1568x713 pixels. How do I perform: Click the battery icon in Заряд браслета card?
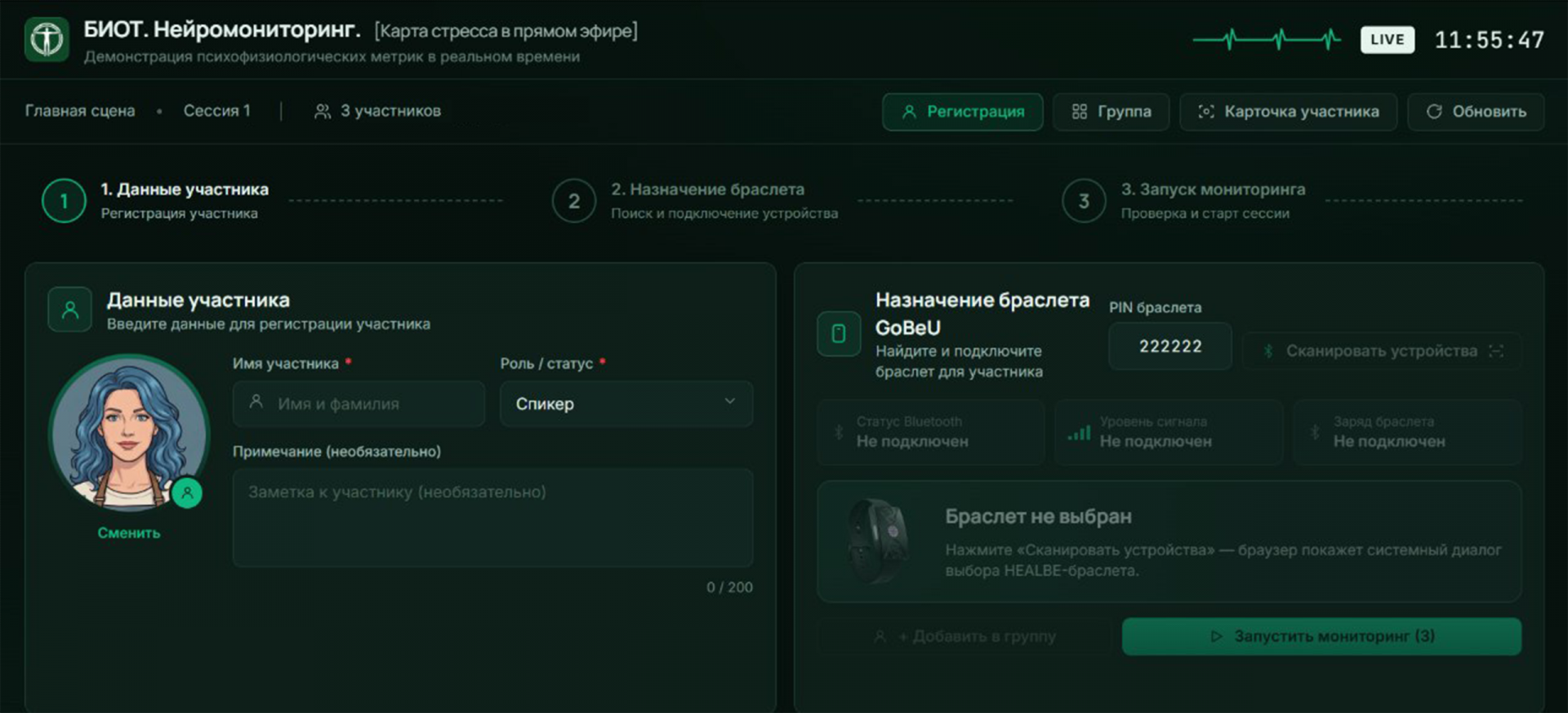(x=1315, y=432)
